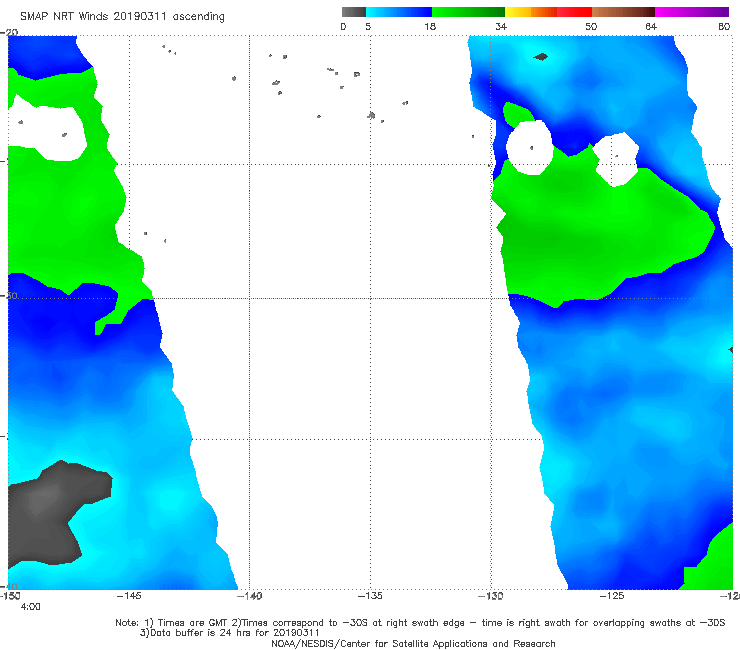This screenshot has height=650, width=740.
Task: Click the NOAA/NESDIS credit line
Action: 413,643
